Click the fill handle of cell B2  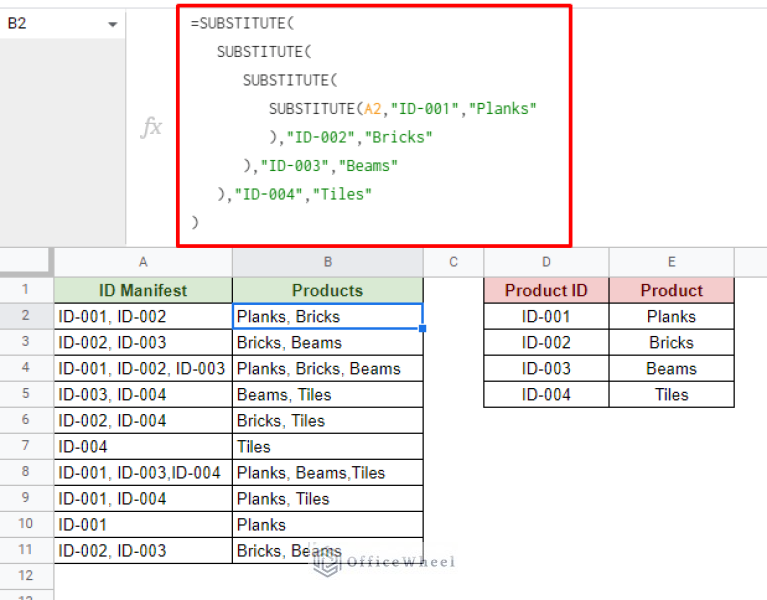(423, 329)
